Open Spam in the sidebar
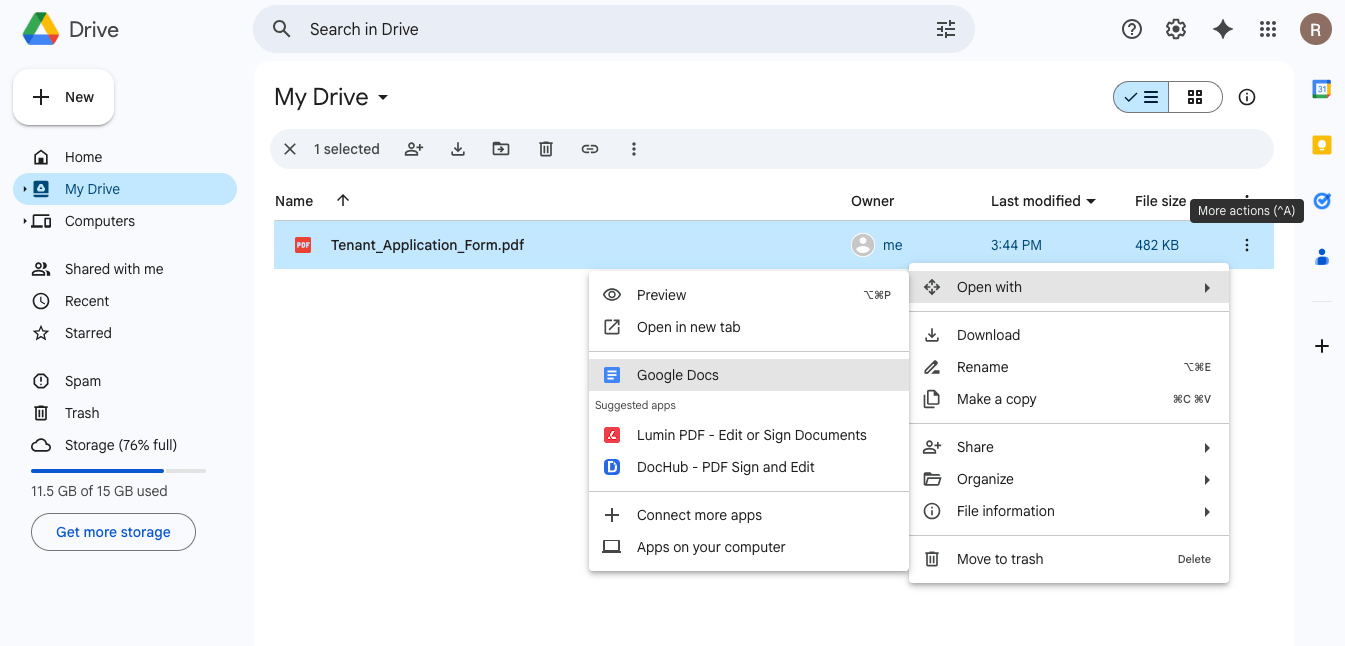 click(125, 381)
